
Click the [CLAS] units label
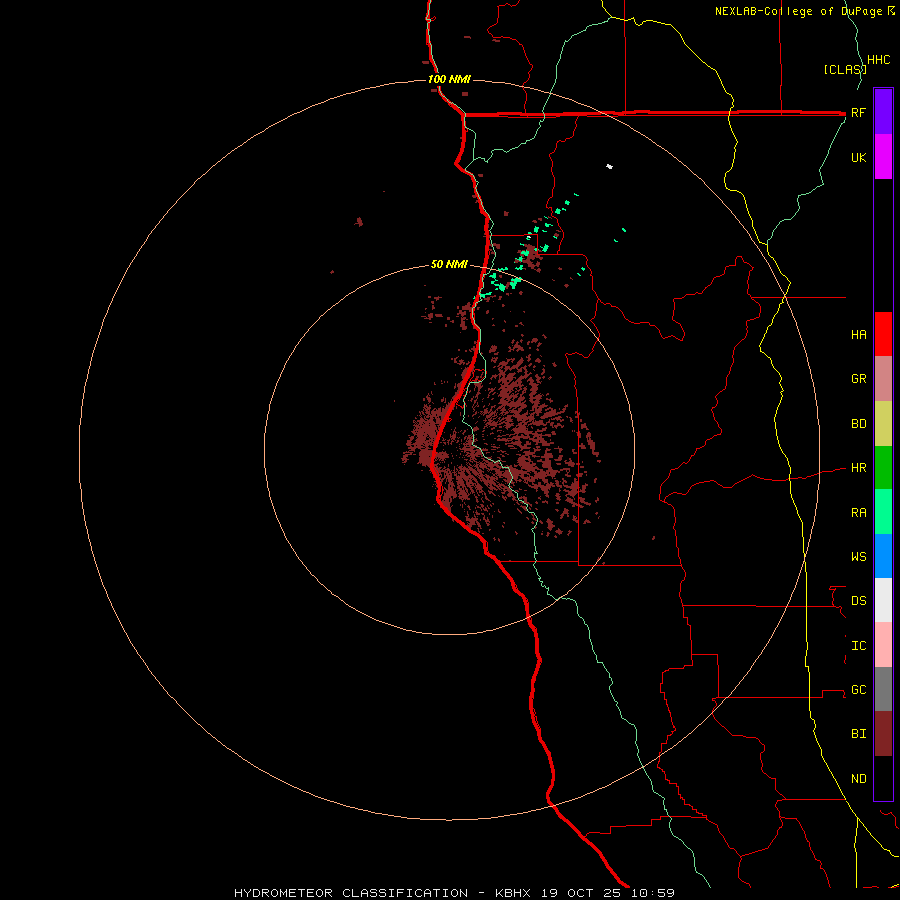pos(845,69)
